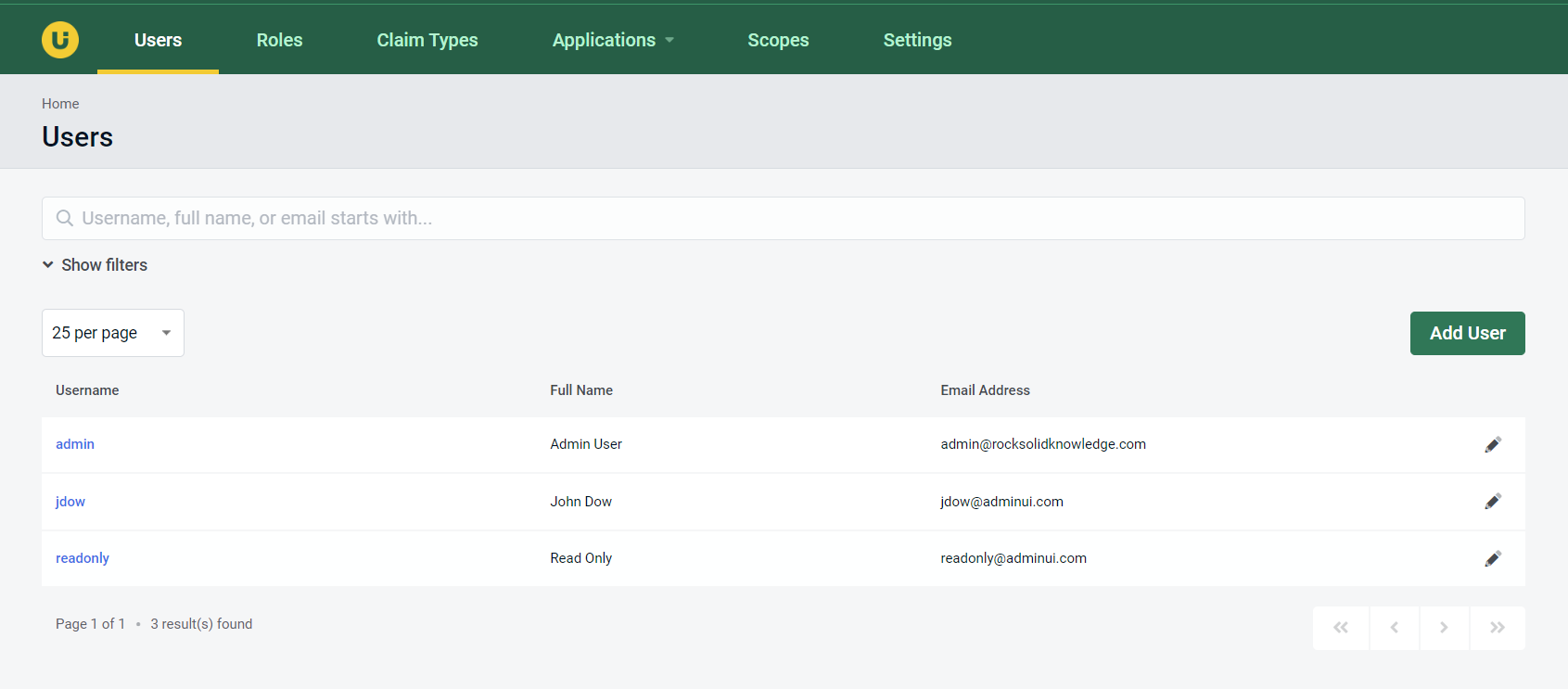Open the Roles tab
1568x689 pixels.
point(279,40)
